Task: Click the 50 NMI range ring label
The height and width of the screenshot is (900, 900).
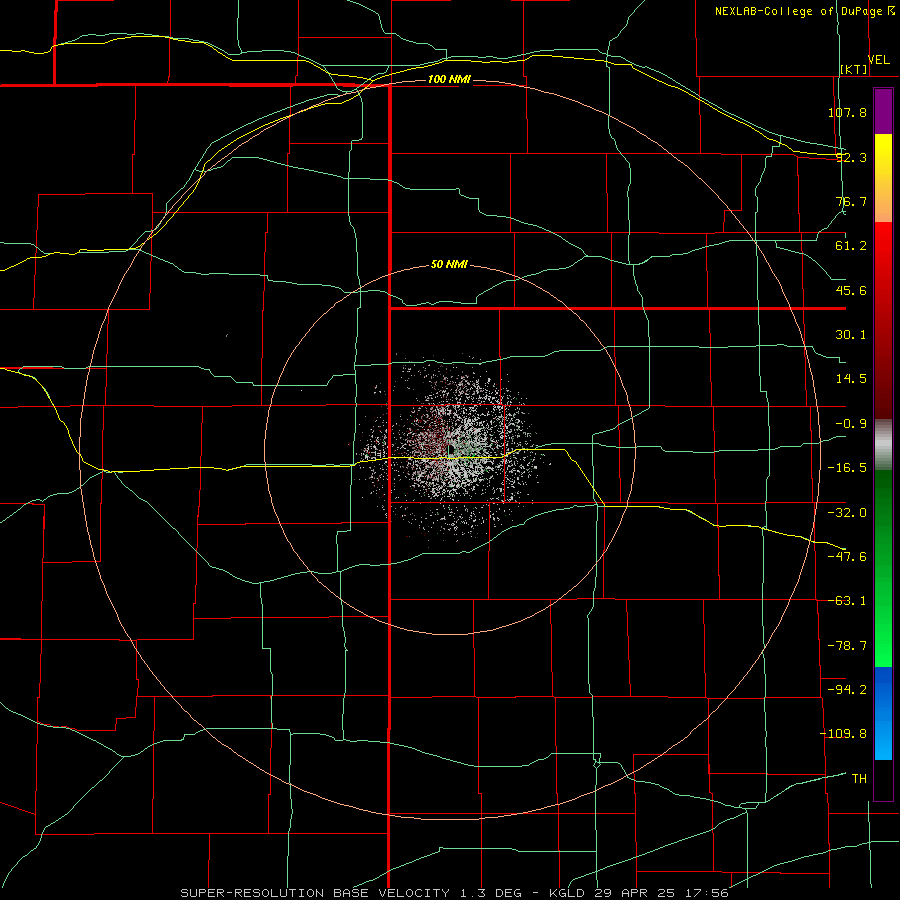Action: pos(449,265)
